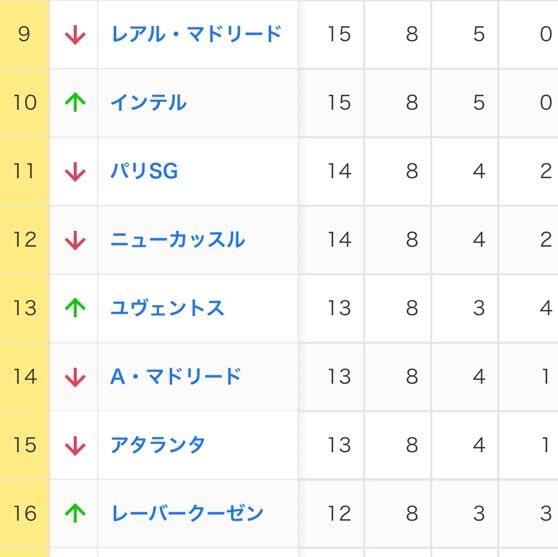Click green up arrow beside レーバークーゼン
Viewport: 558px width, 557px height.
coord(75,513)
